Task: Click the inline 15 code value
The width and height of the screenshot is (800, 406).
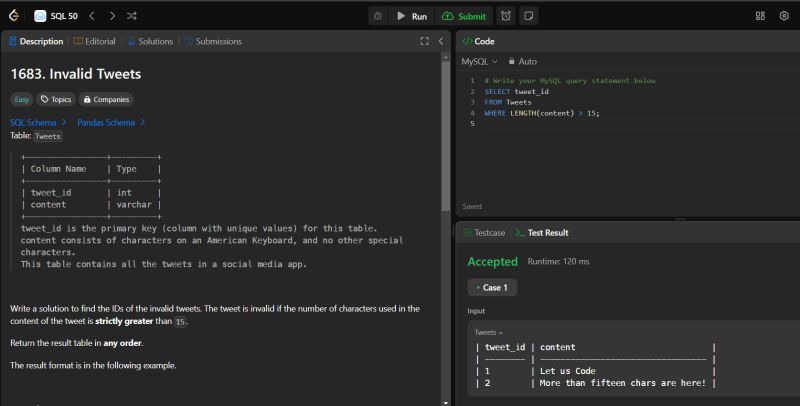Action: (180, 322)
